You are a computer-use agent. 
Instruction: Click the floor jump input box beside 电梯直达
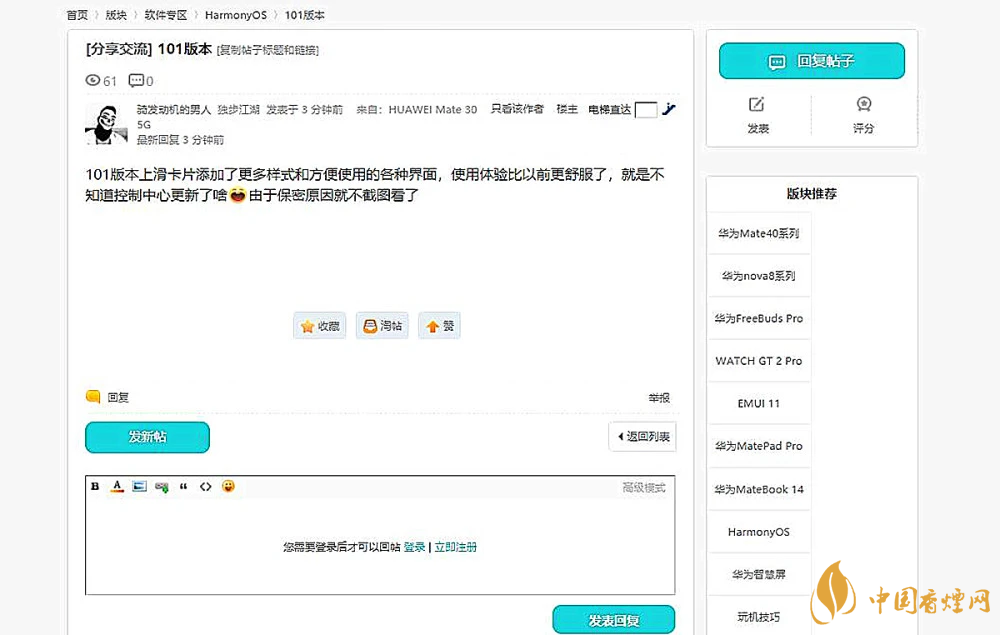coord(646,110)
